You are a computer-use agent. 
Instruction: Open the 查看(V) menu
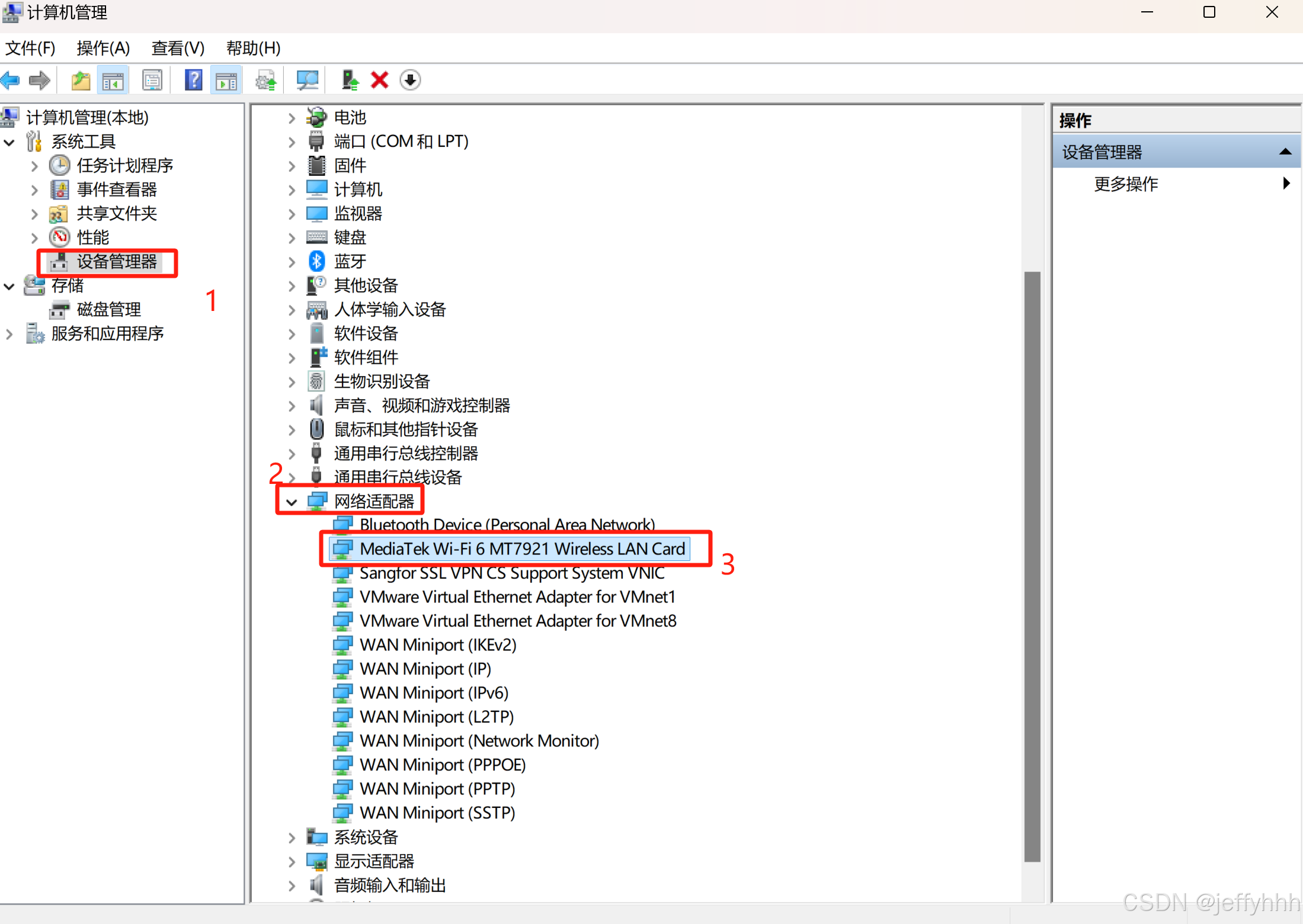(178, 48)
